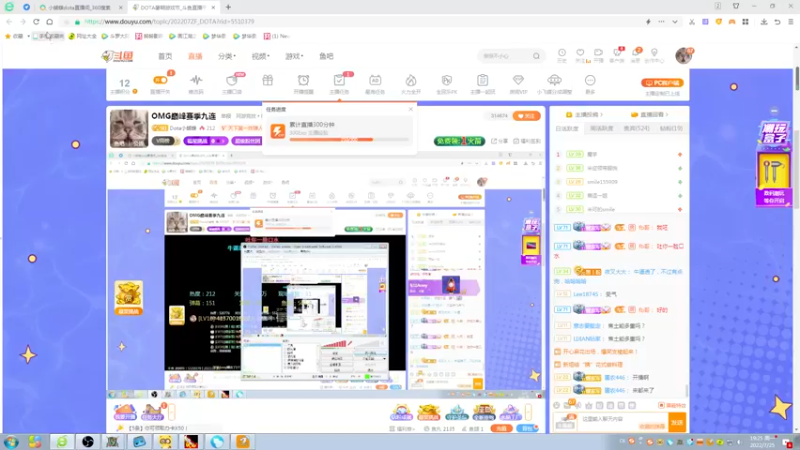Open the 首页 home menu item
800x450 pixels.
pyautogui.click(x=165, y=56)
